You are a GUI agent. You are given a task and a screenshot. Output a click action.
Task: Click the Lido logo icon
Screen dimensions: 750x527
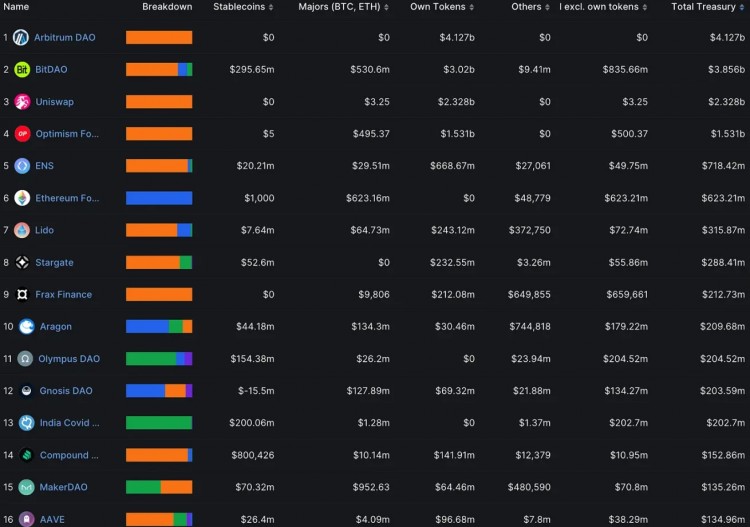point(22,230)
